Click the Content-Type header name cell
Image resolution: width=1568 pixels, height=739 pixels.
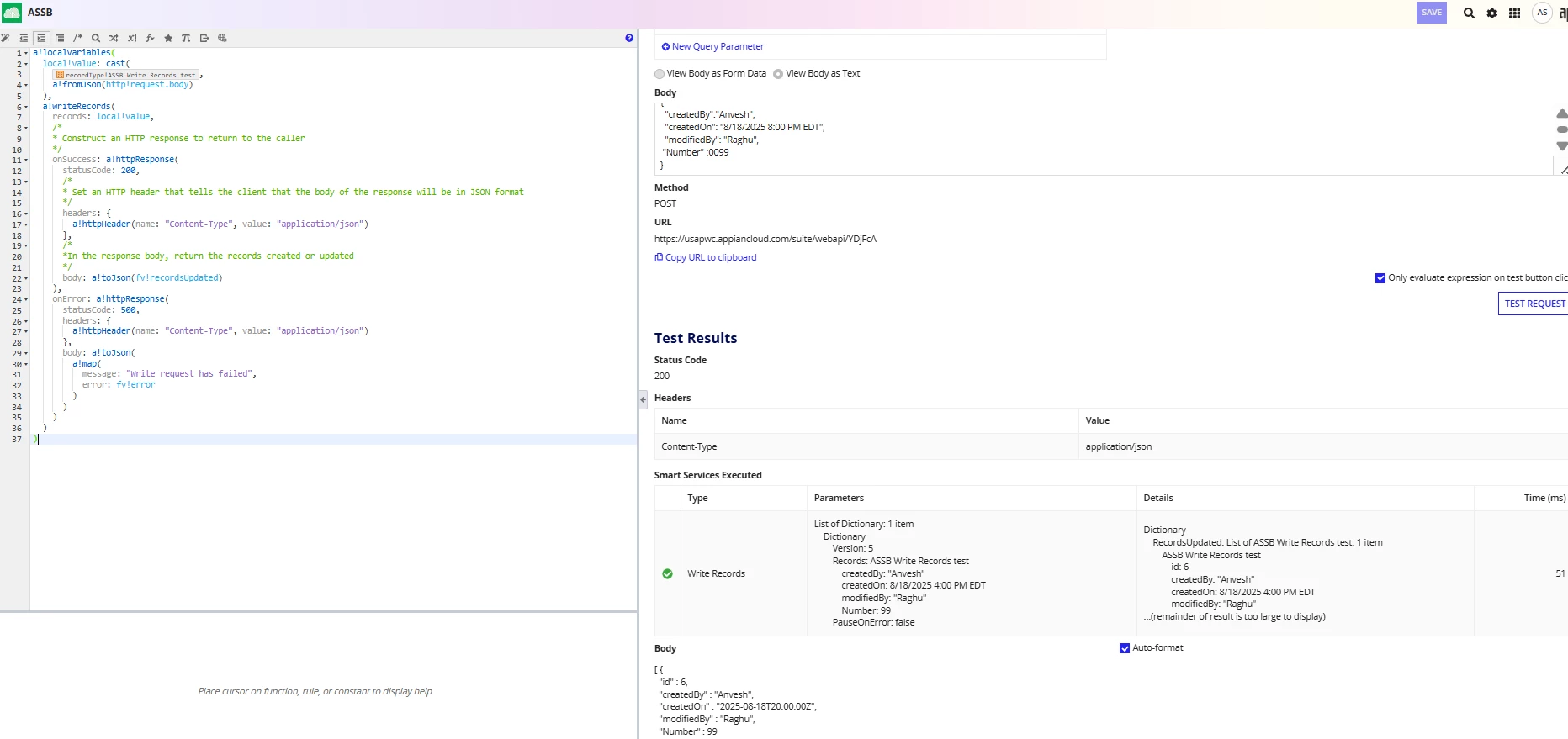866,446
